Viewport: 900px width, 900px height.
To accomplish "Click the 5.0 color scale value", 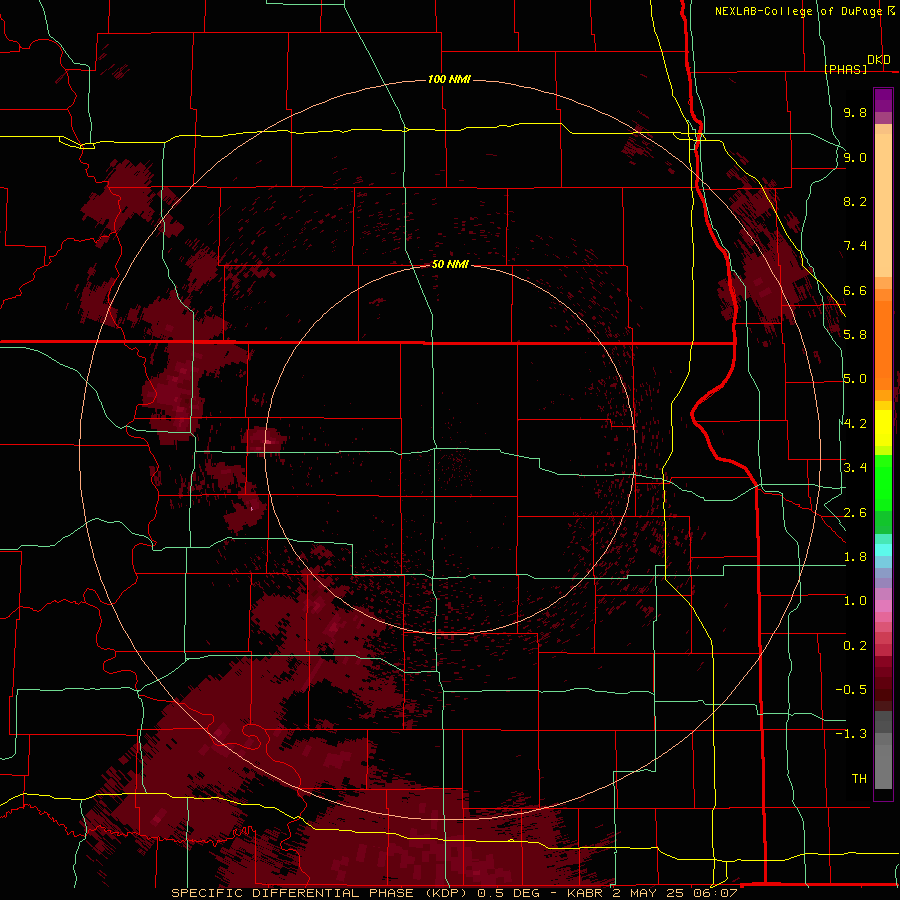I will click(x=855, y=379).
